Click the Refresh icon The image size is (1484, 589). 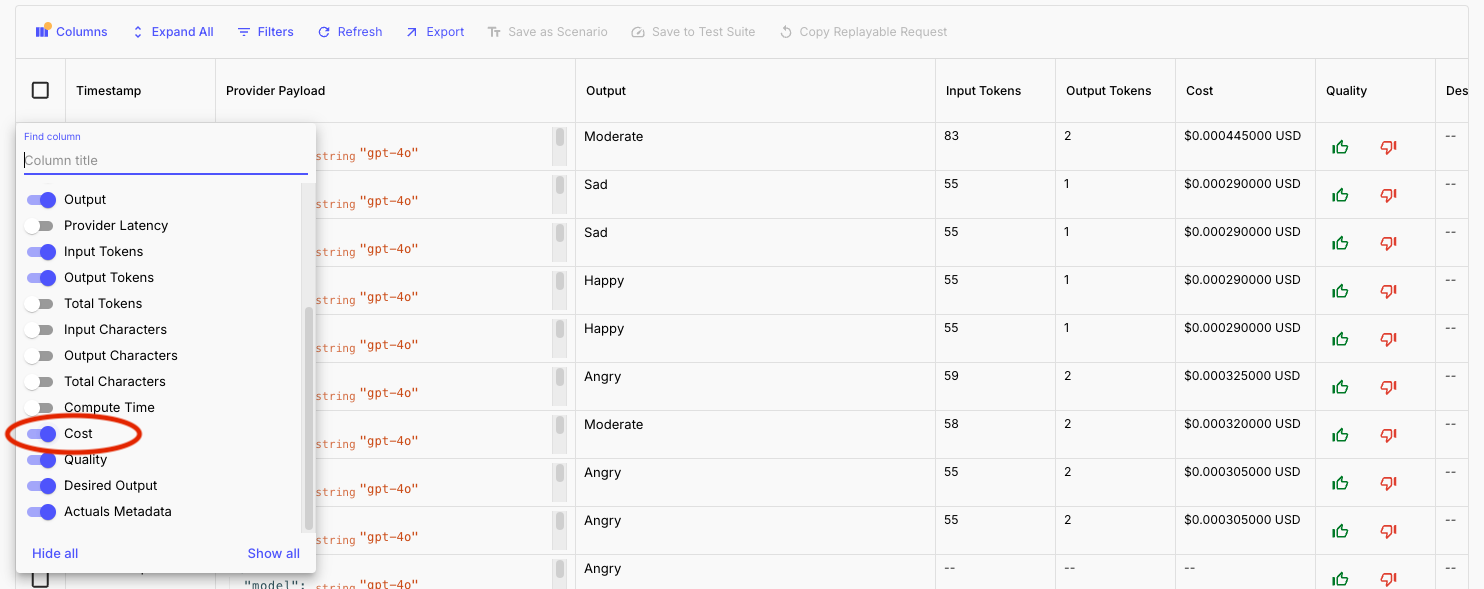(x=324, y=32)
